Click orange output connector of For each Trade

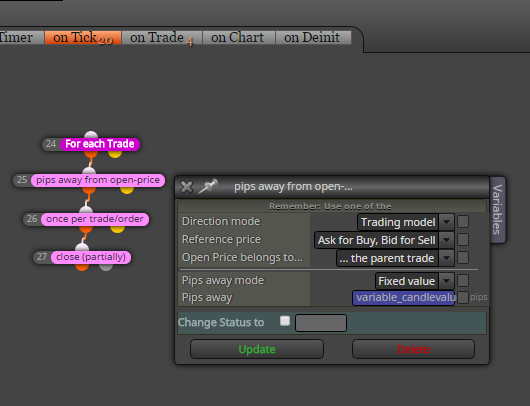point(91,154)
